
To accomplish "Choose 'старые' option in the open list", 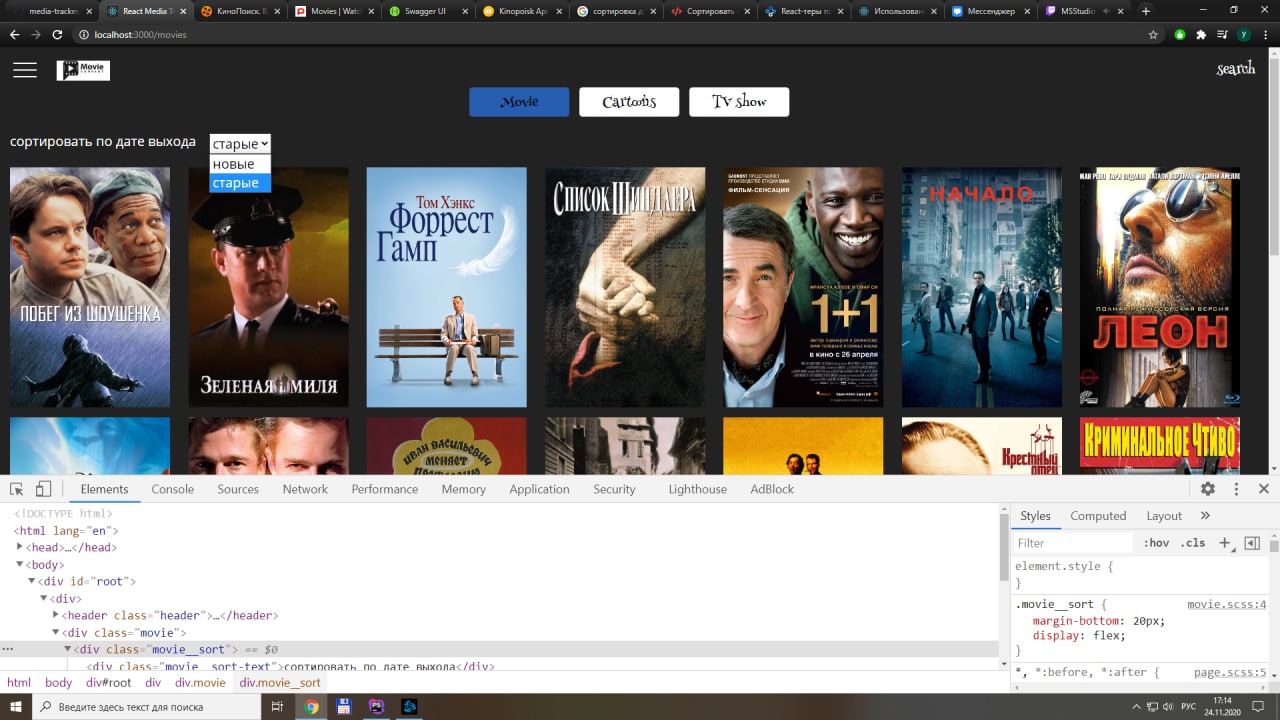I will [240, 183].
